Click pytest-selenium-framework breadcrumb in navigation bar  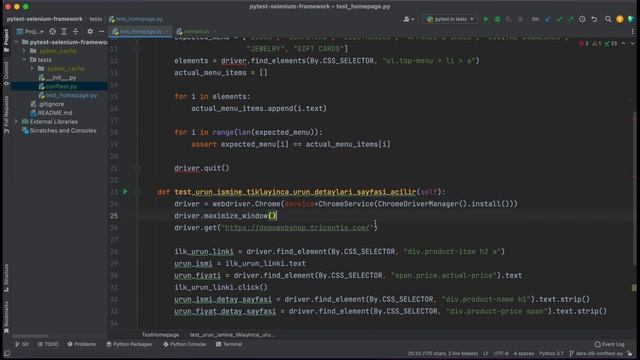(x=44, y=19)
